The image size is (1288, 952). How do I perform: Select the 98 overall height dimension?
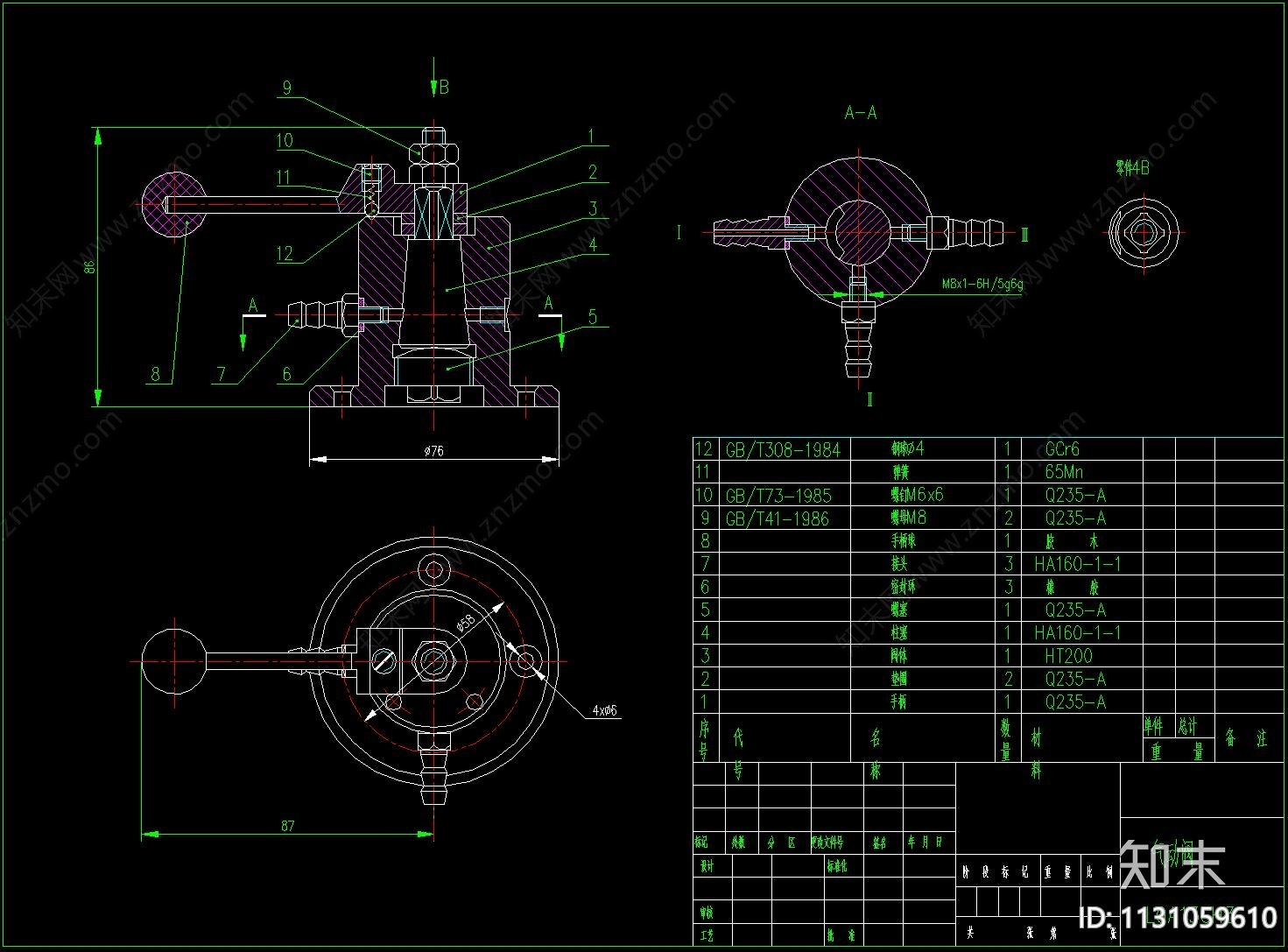point(89,267)
